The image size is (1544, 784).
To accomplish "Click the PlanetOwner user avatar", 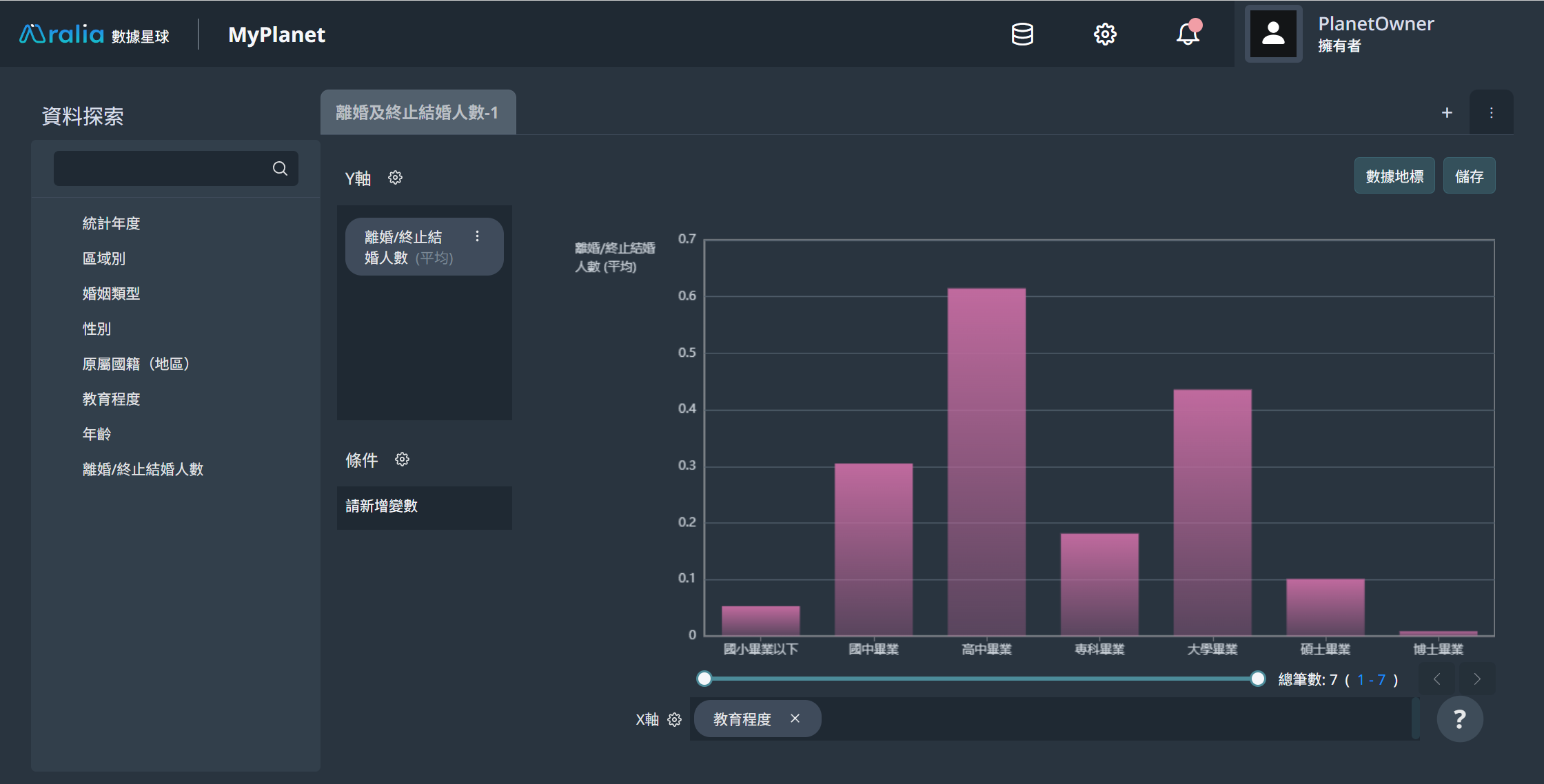I will coord(1273,34).
